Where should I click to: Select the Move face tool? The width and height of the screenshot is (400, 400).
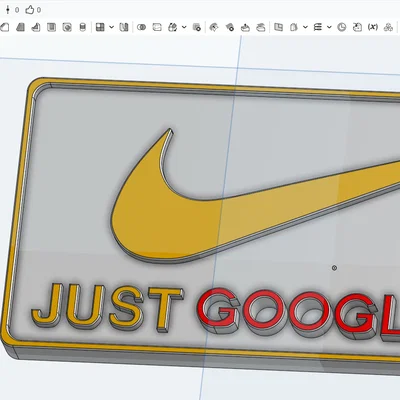pos(245,27)
